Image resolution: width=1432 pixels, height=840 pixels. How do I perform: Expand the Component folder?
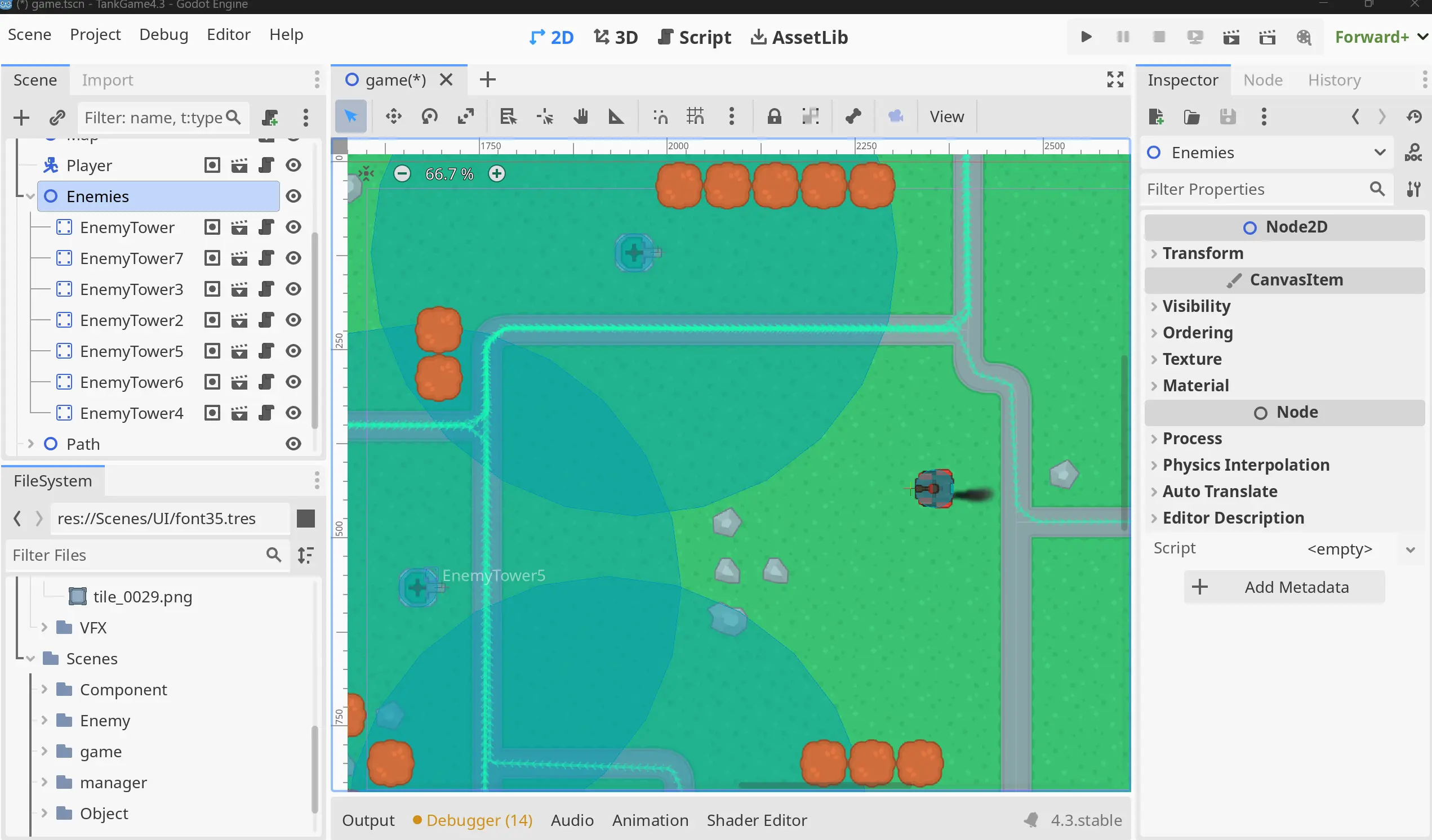pyautogui.click(x=44, y=690)
